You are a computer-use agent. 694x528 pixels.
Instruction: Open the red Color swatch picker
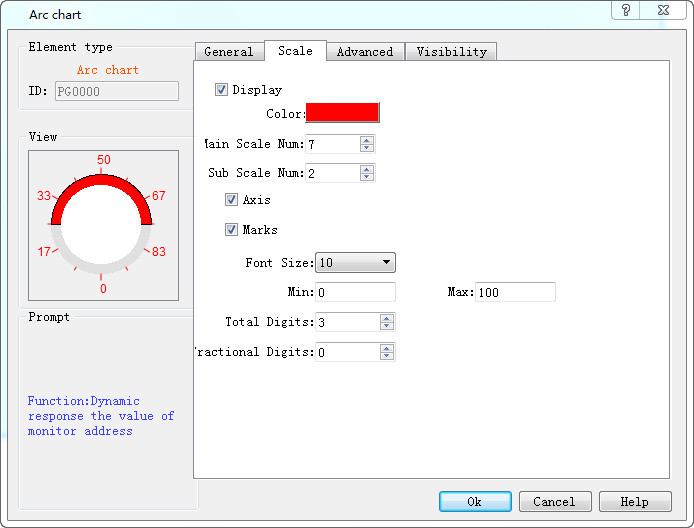(342, 112)
